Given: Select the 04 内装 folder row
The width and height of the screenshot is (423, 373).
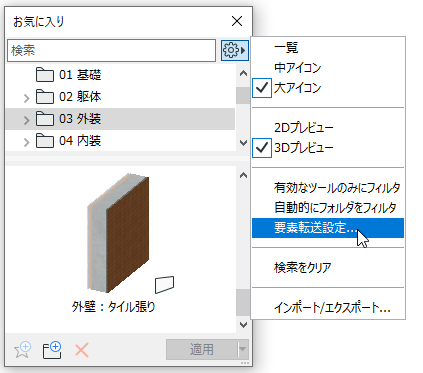Looking at the screenshot, I should pyautogui.click(x=120, y=141).
